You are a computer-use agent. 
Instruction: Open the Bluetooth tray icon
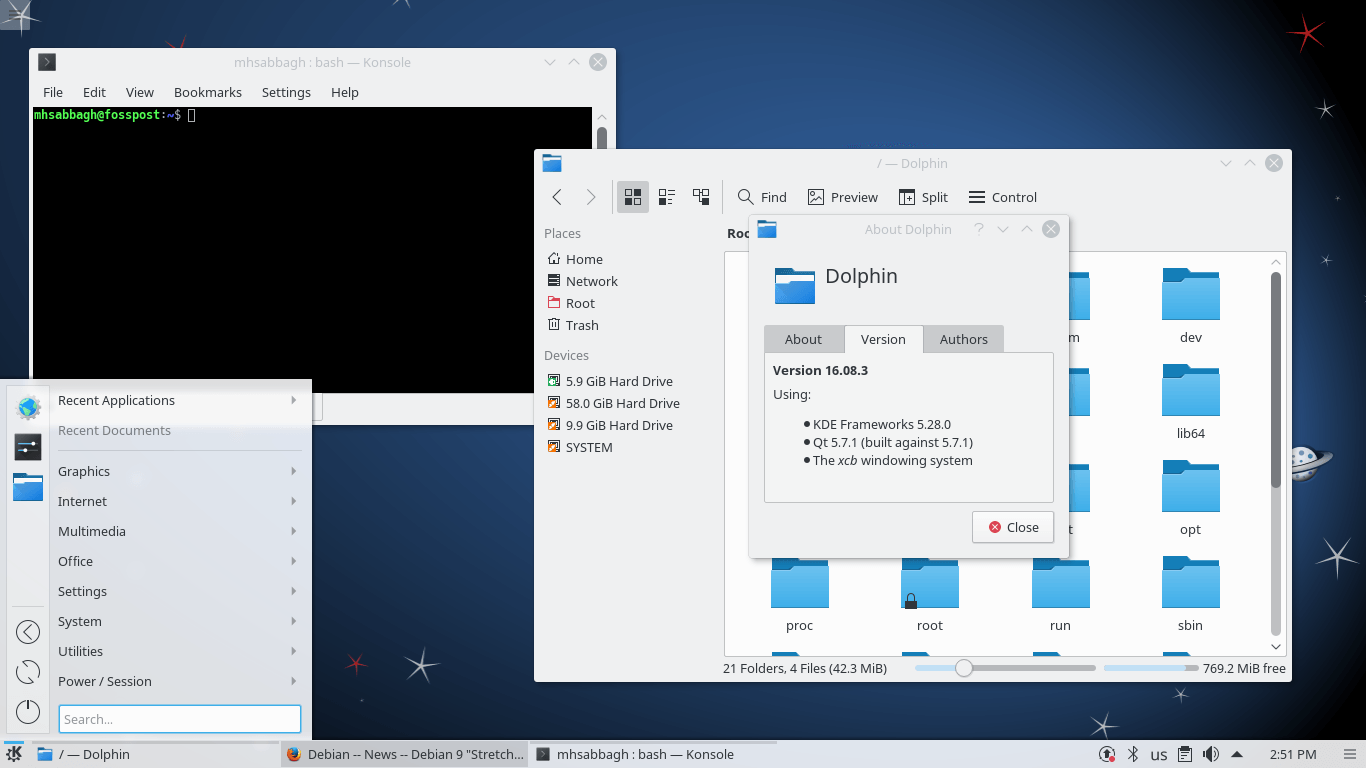(1133, 754)
